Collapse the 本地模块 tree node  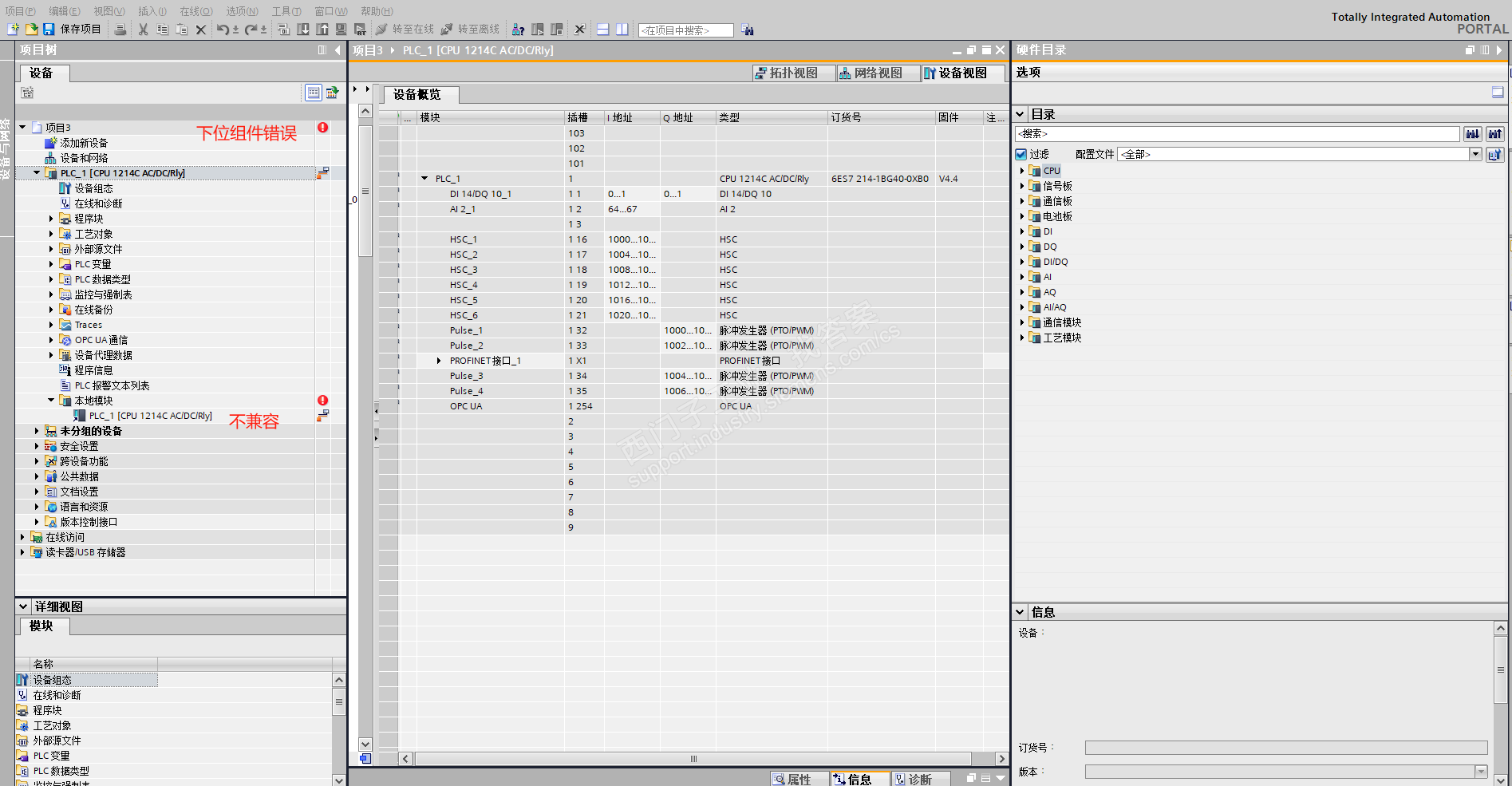[x=51, y=401]
